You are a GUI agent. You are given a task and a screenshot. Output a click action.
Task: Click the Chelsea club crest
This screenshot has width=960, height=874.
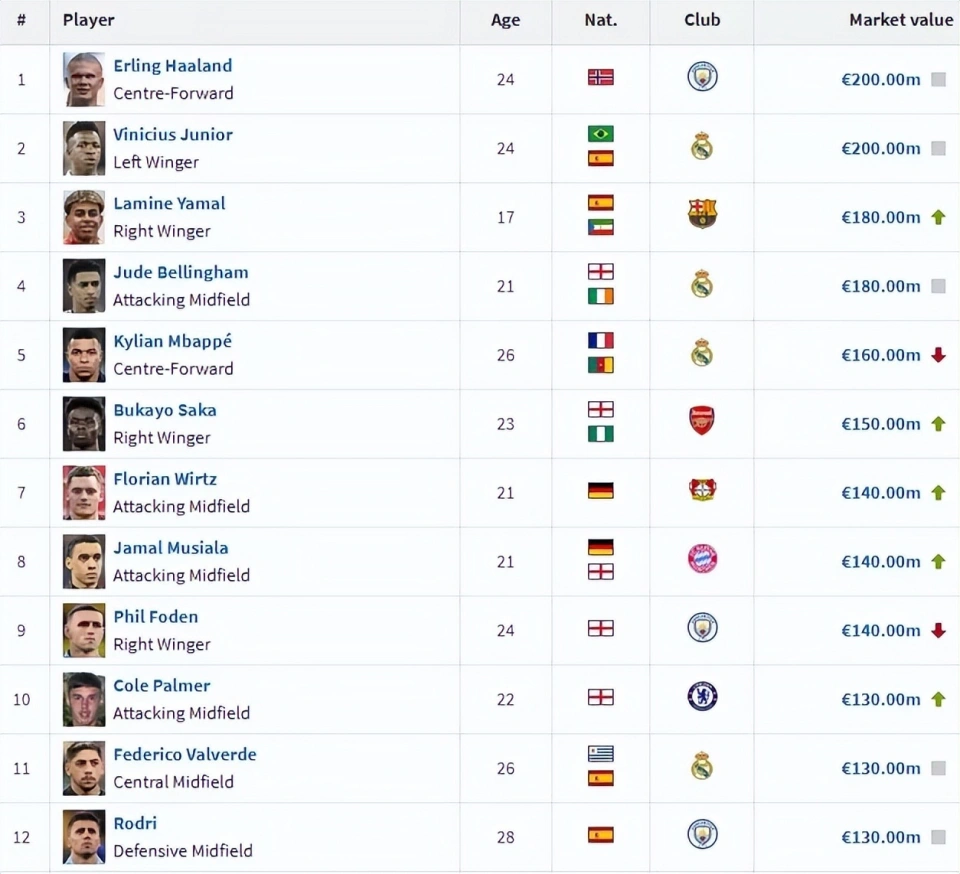coord(702,696)
